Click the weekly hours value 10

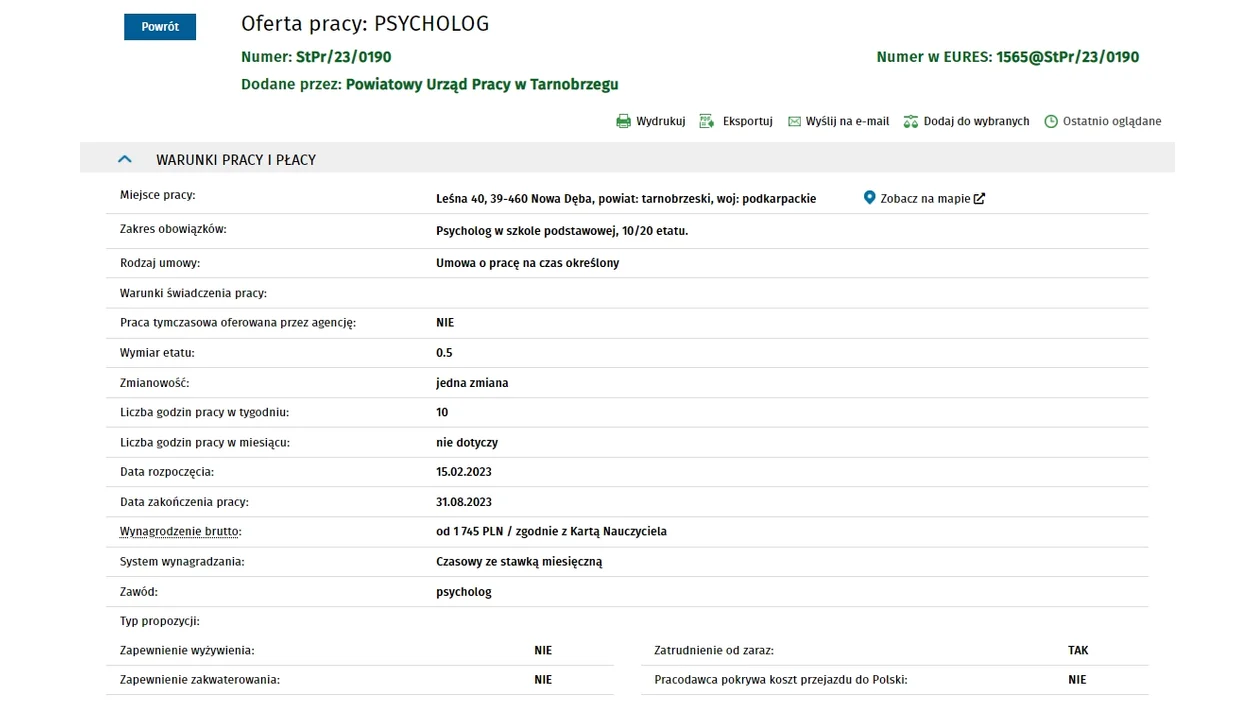tap(442, 413)
